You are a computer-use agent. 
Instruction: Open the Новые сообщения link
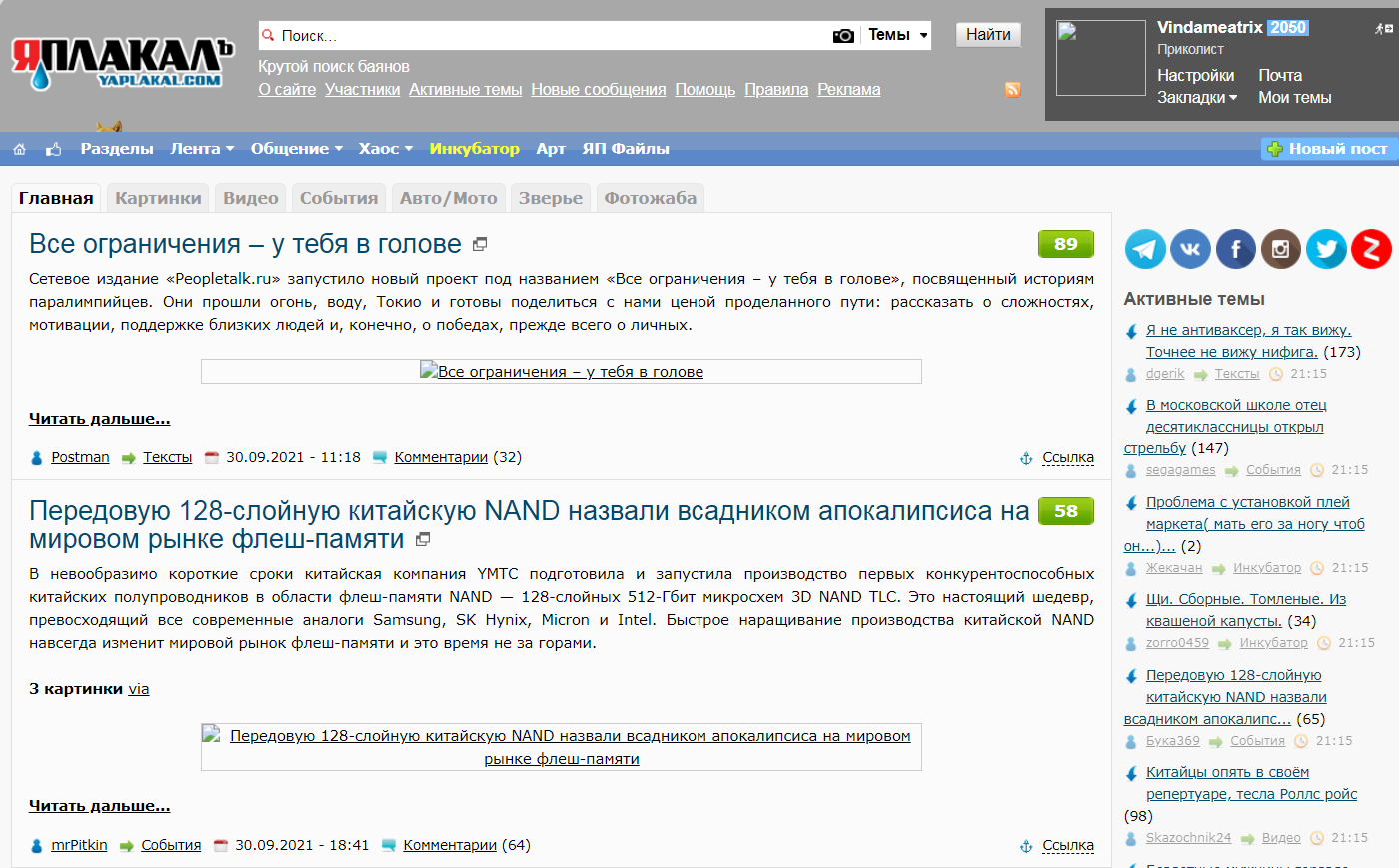(599, 89)
